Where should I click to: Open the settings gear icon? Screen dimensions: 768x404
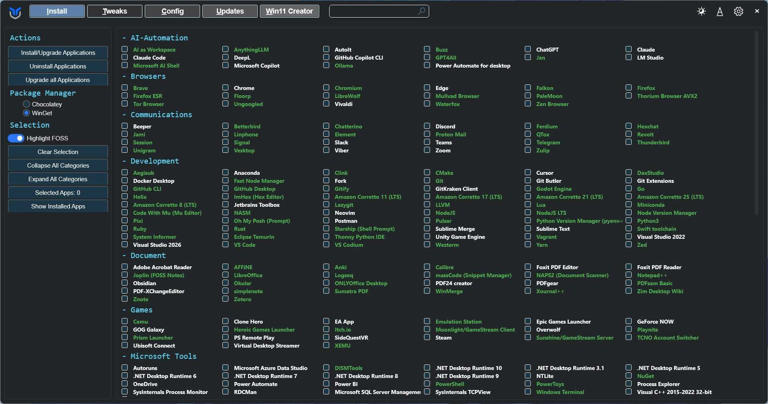[738, 12]
